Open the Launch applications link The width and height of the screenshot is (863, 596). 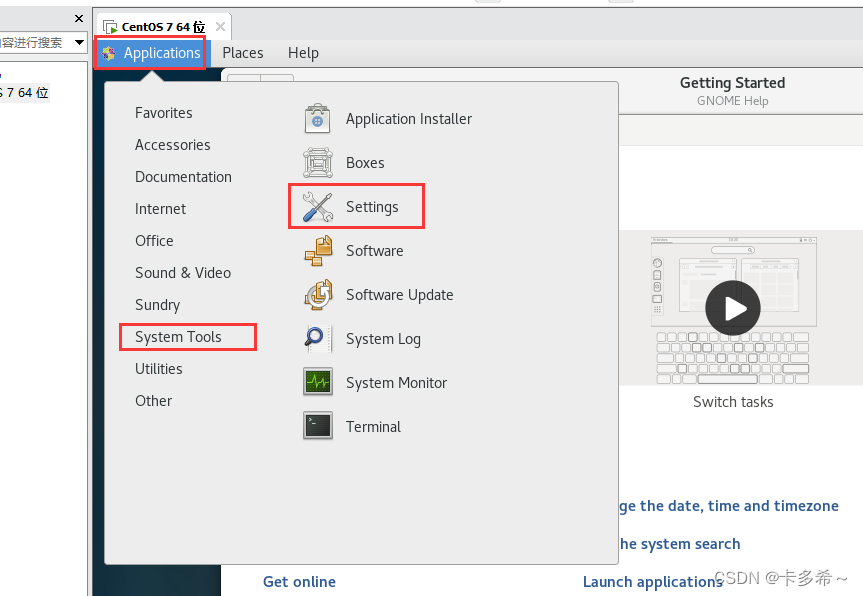coord(653,582)
